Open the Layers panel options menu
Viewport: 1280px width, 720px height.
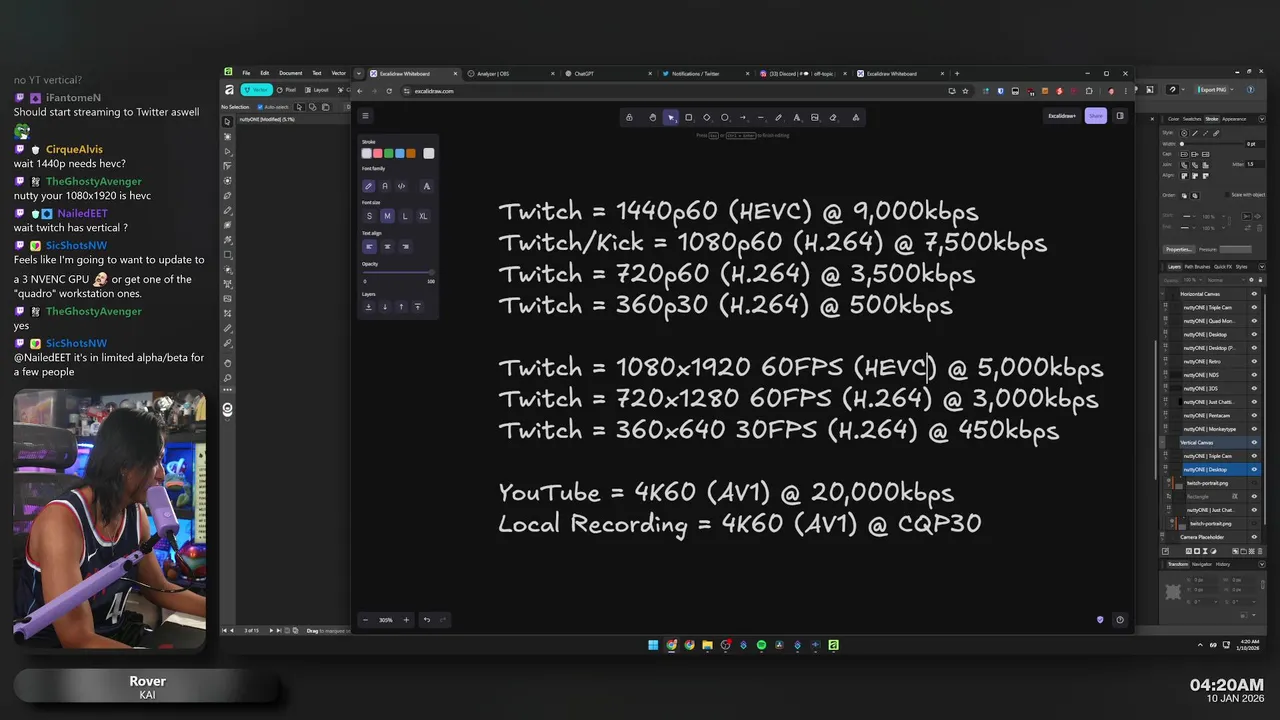point(1262,267)
